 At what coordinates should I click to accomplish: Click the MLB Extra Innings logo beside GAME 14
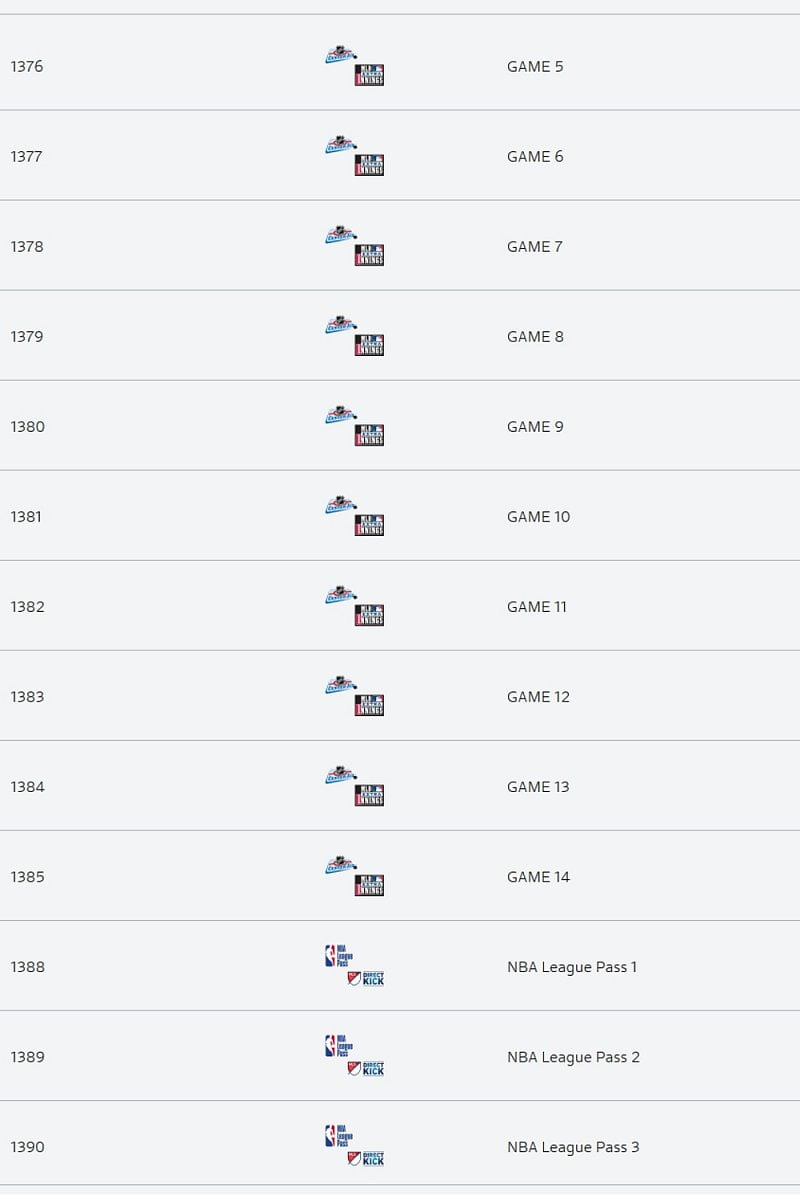pos(369,885)
